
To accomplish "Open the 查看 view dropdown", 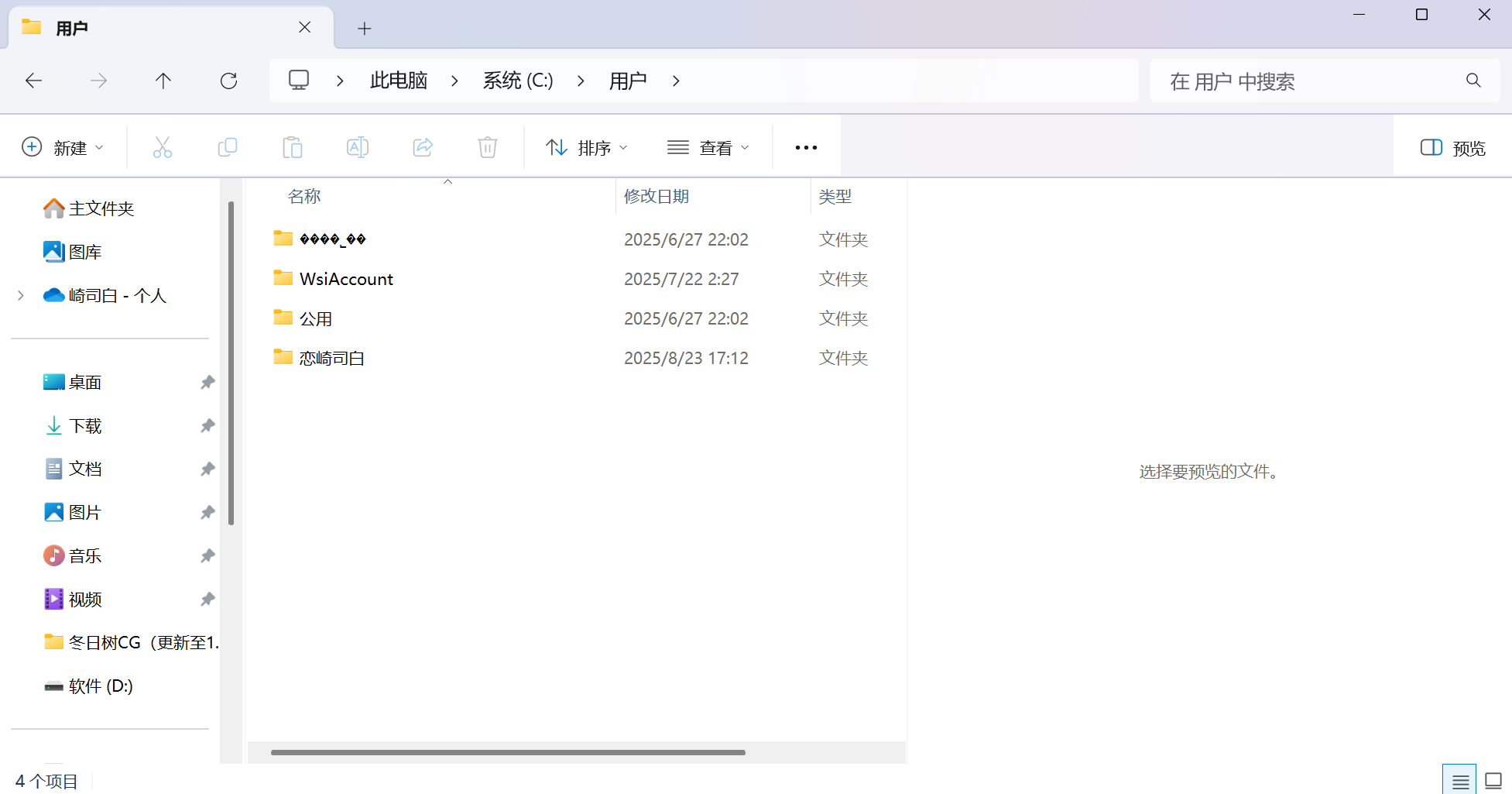I will (x=708, y=147).
